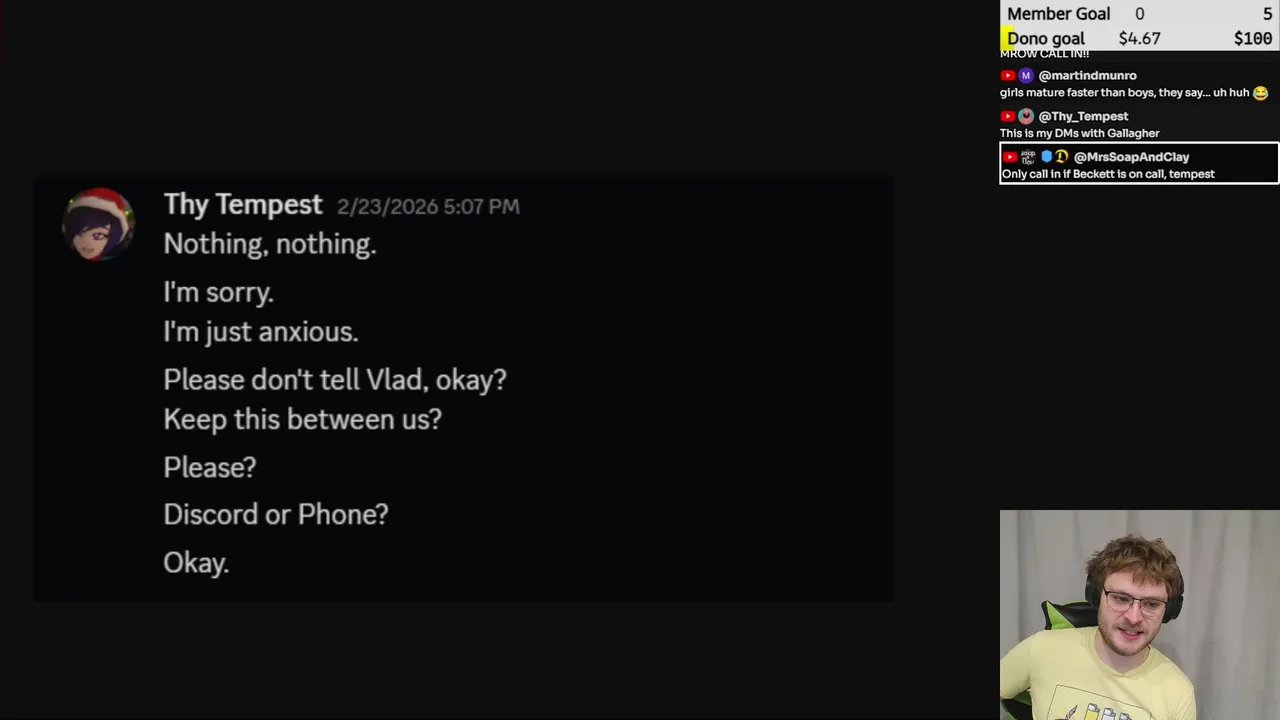Viewport: 1280px width, 720px height.
Task: Click the YouTube icon beside @MrsSoapAndClay
Action: 1010,157
